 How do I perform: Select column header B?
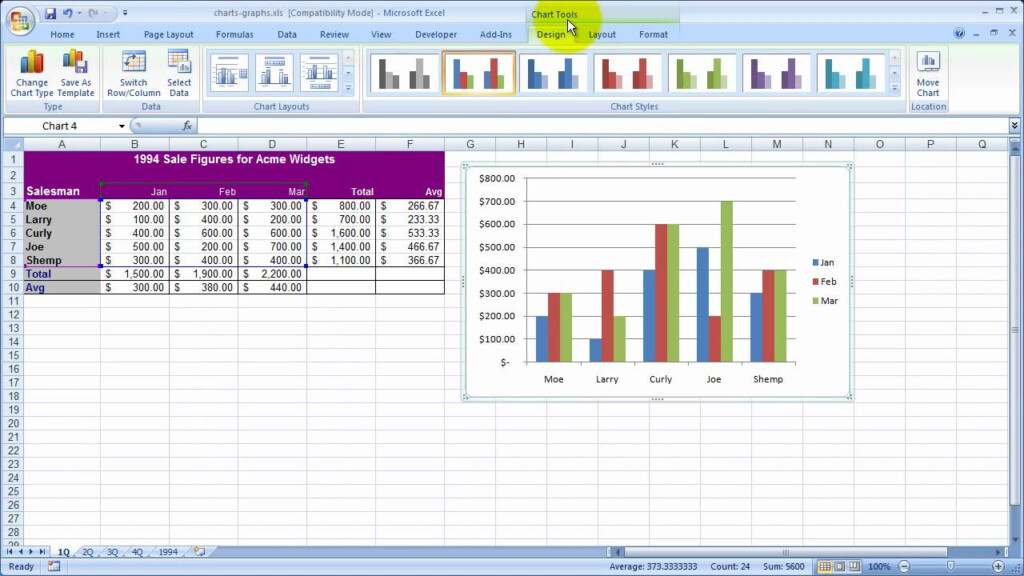coord(135,144)
